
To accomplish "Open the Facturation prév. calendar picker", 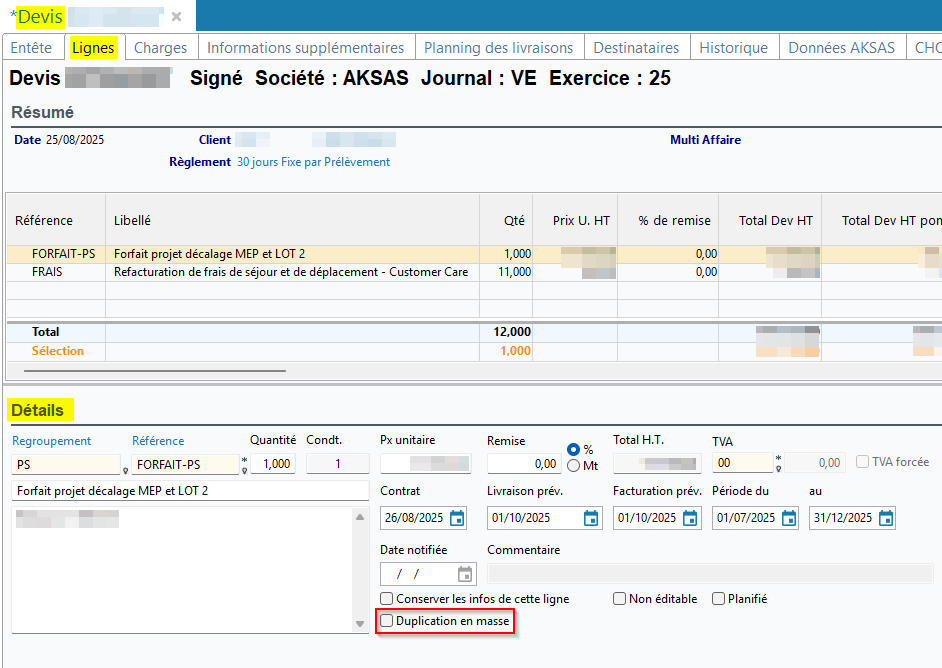I will (x=691, y=518).
